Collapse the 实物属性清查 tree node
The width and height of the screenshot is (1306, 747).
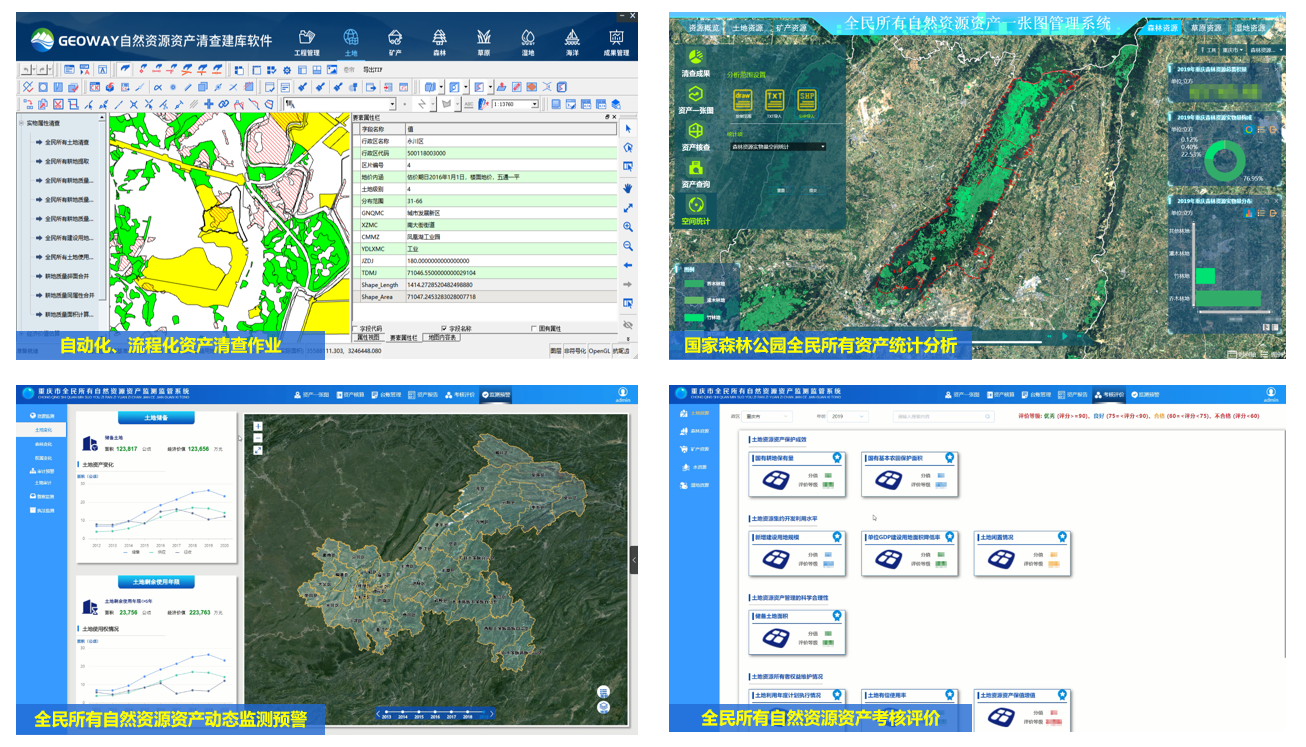22,122
